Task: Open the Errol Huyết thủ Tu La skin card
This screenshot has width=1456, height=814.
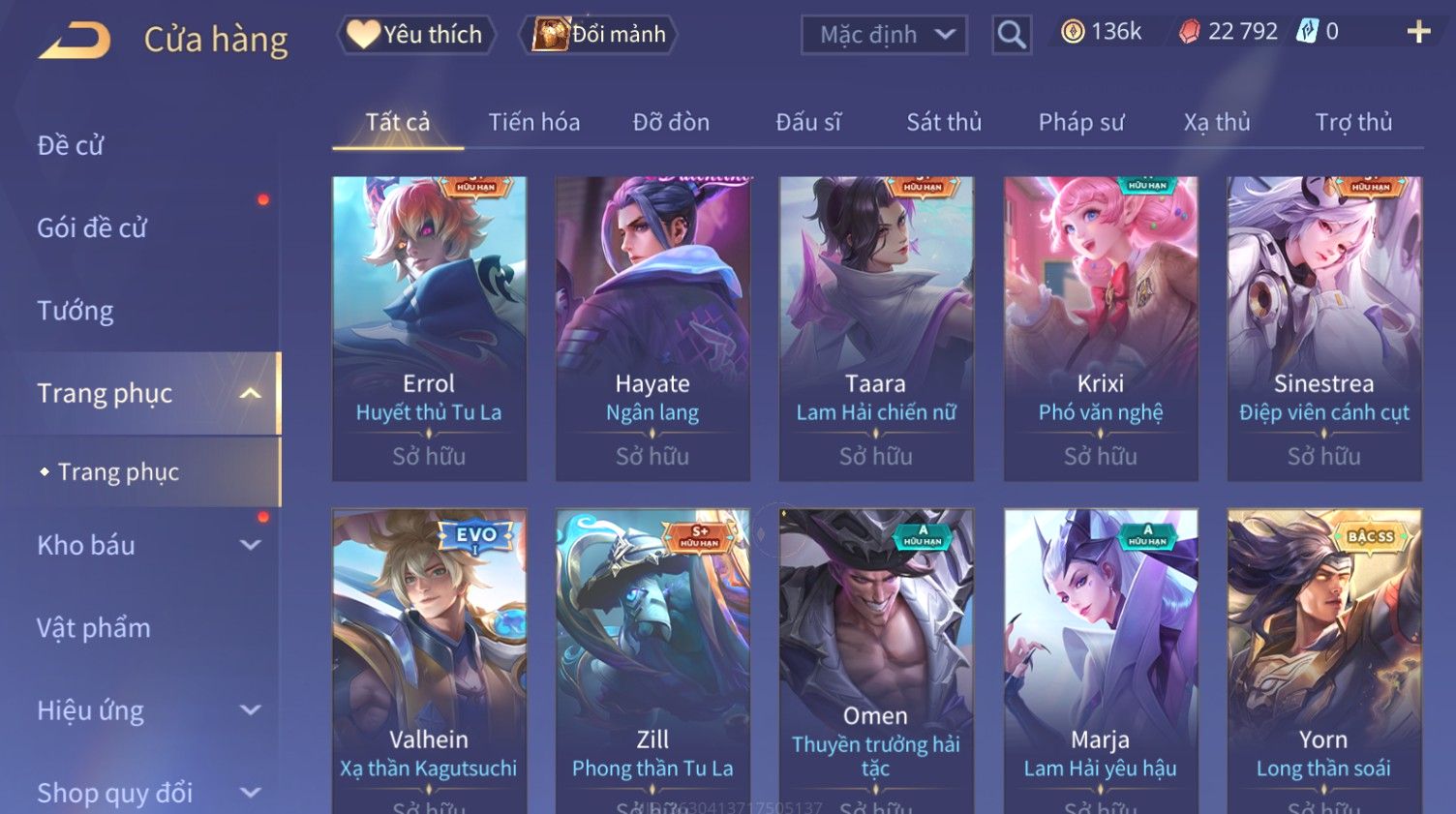Action: (429, 328)
